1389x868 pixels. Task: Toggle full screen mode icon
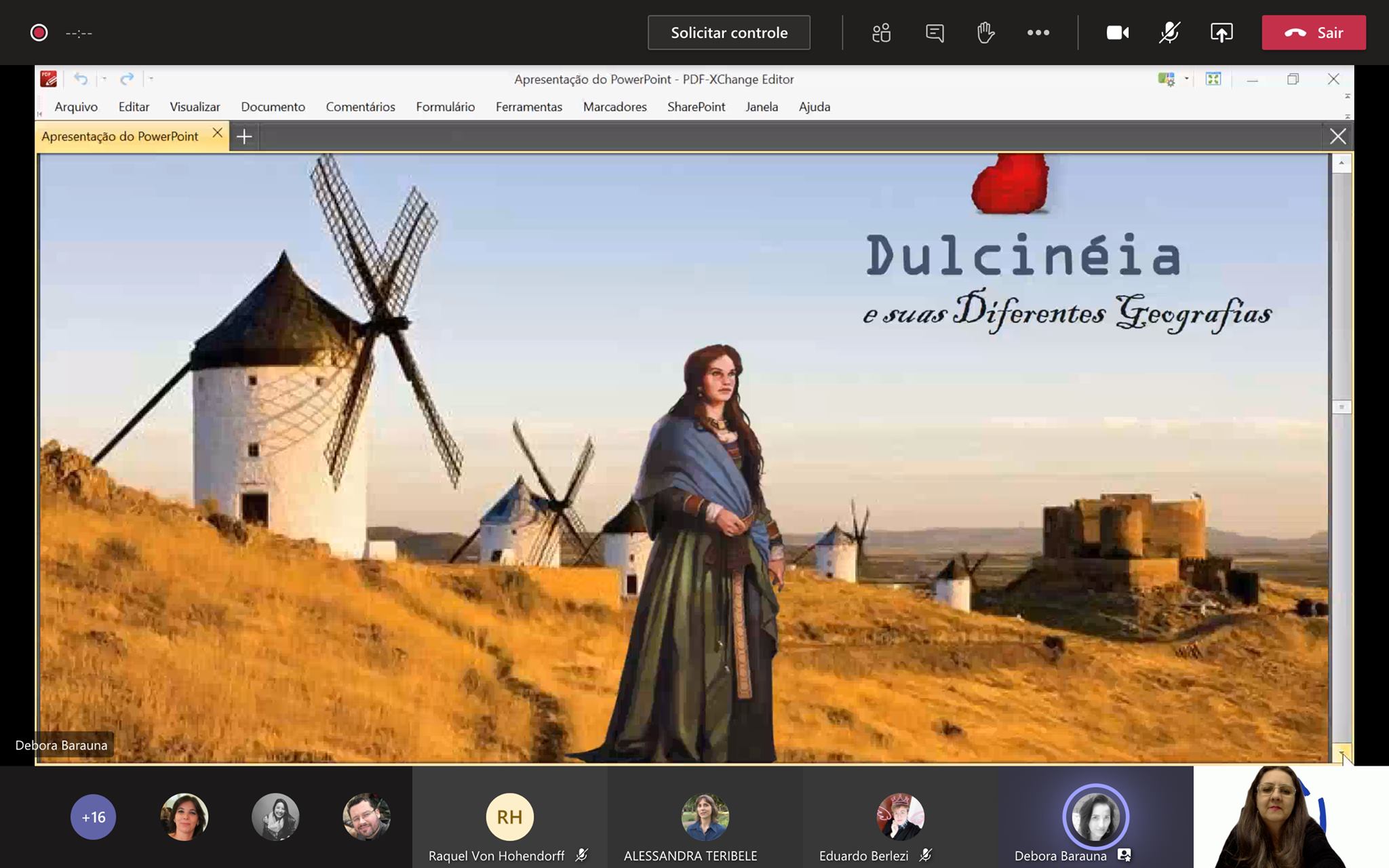pyautogui.click(x=1213, y=79)
